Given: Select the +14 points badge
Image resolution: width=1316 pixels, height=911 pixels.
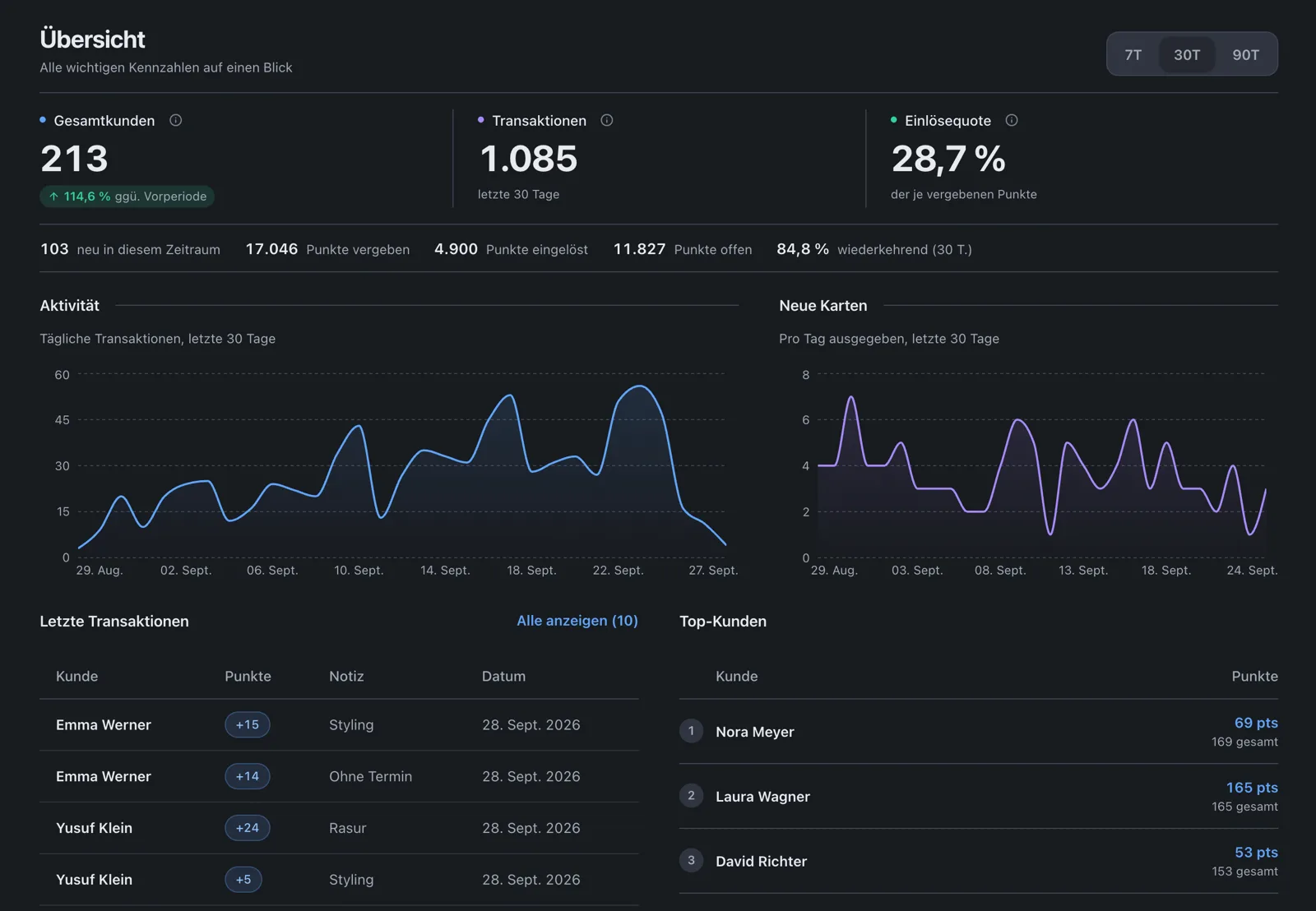Looking at the screenshot, I should tap(248, 776).
